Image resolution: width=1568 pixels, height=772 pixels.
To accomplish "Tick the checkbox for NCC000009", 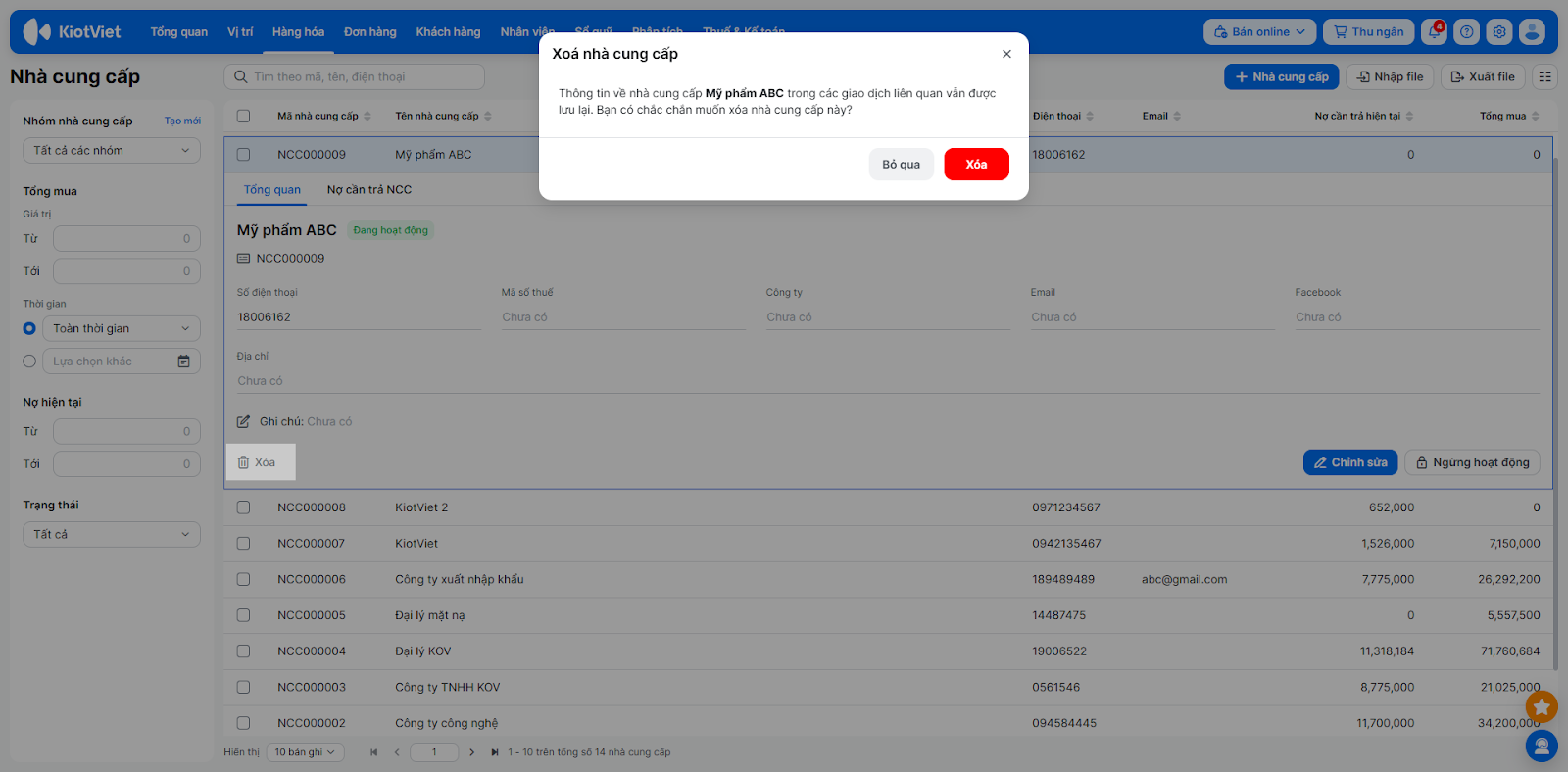I will pos(243,155).
